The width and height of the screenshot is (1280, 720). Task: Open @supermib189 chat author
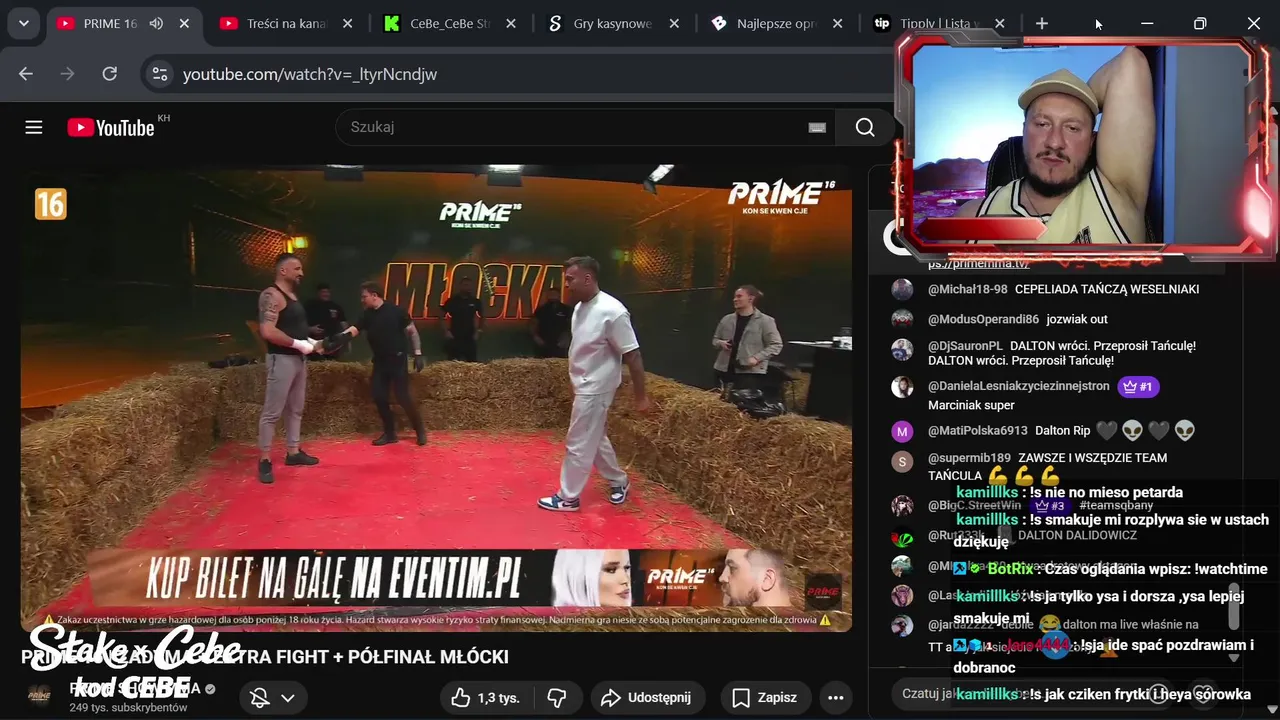coord(969,458)
